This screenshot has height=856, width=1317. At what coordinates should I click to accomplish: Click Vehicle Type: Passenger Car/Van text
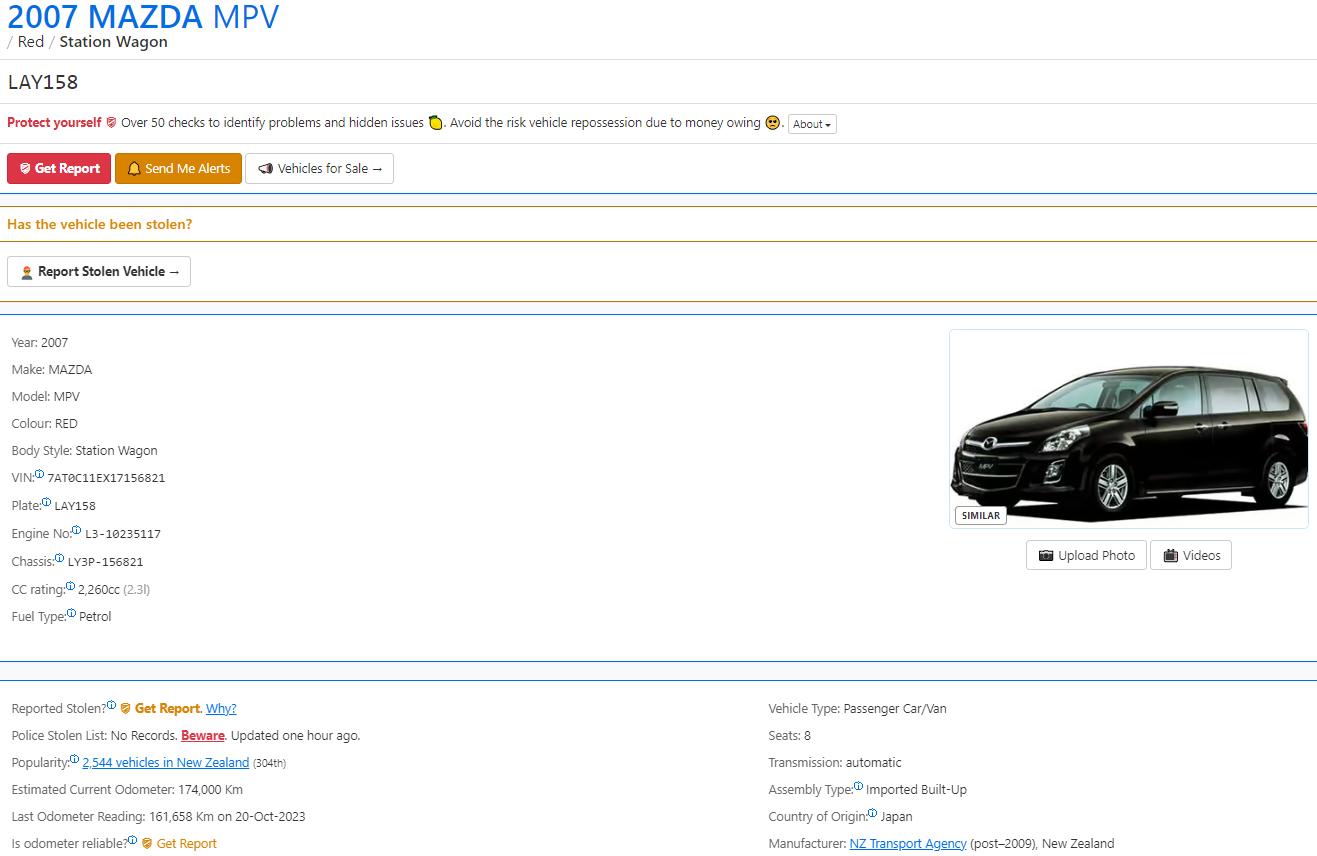857,708
